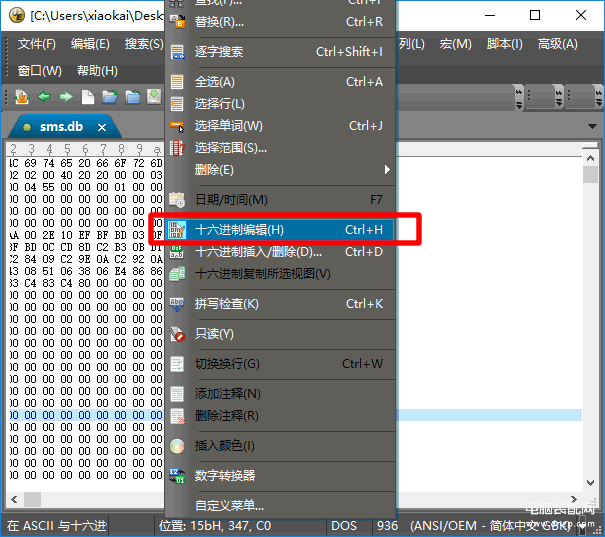
Task: Click the Spell Check (拼写检查) icon
Action: (177, 304)
